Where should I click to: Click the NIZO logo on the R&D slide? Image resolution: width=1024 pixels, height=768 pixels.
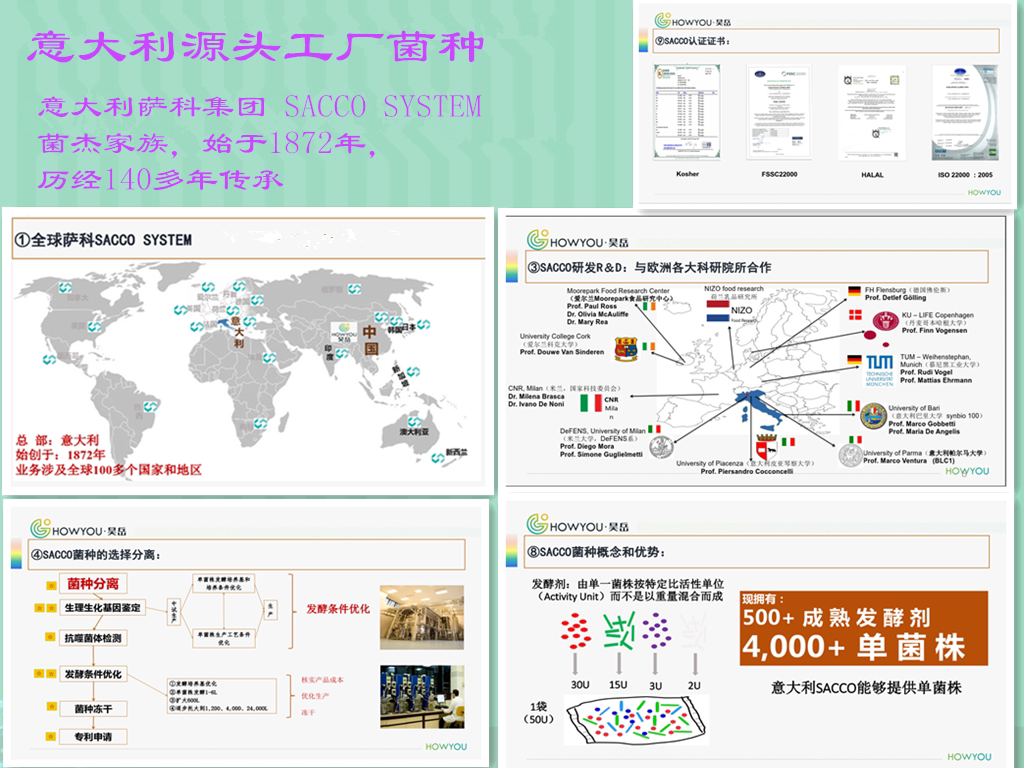[x=729, y=310]
